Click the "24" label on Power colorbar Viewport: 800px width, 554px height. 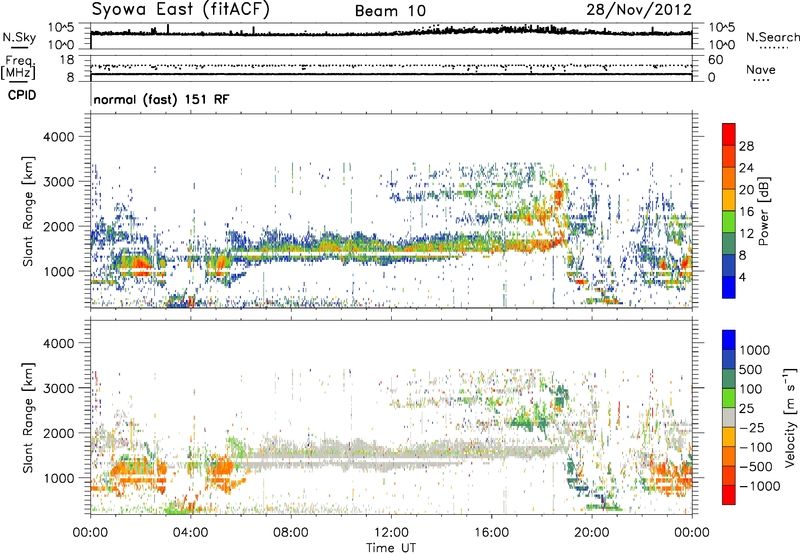tap(746, 168)
